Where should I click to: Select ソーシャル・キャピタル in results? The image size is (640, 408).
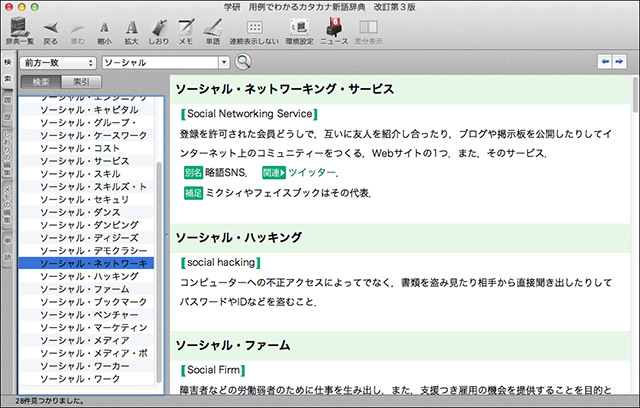tap(86, 110)
